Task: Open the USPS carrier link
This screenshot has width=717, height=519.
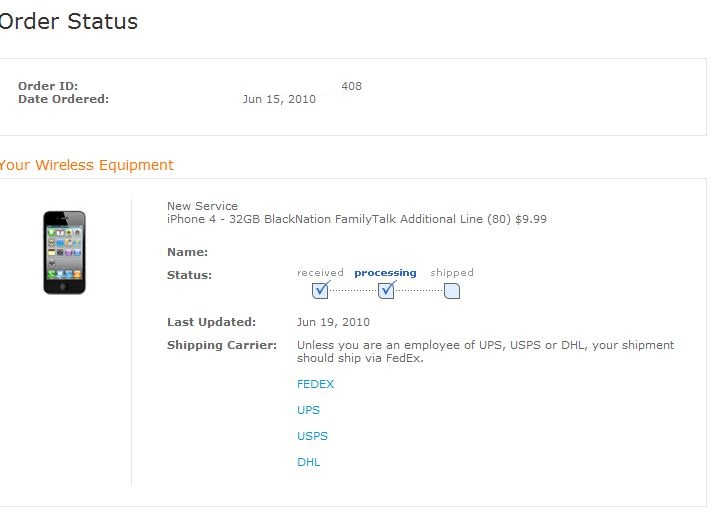Action: [312, 436]
